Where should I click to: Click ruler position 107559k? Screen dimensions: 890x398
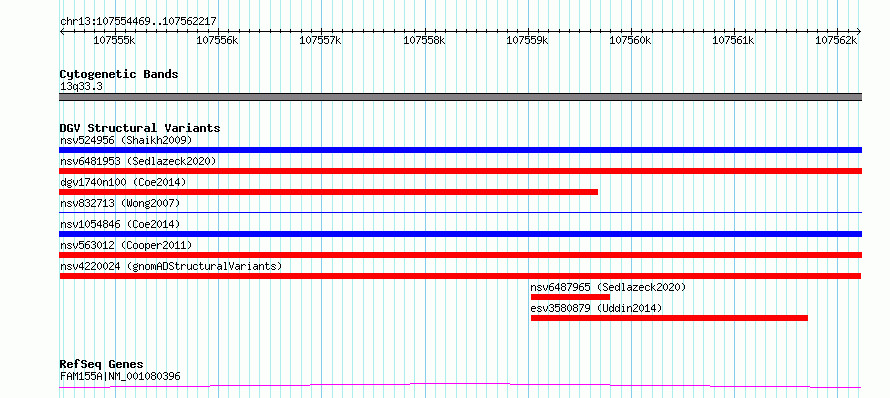point(527,40)
